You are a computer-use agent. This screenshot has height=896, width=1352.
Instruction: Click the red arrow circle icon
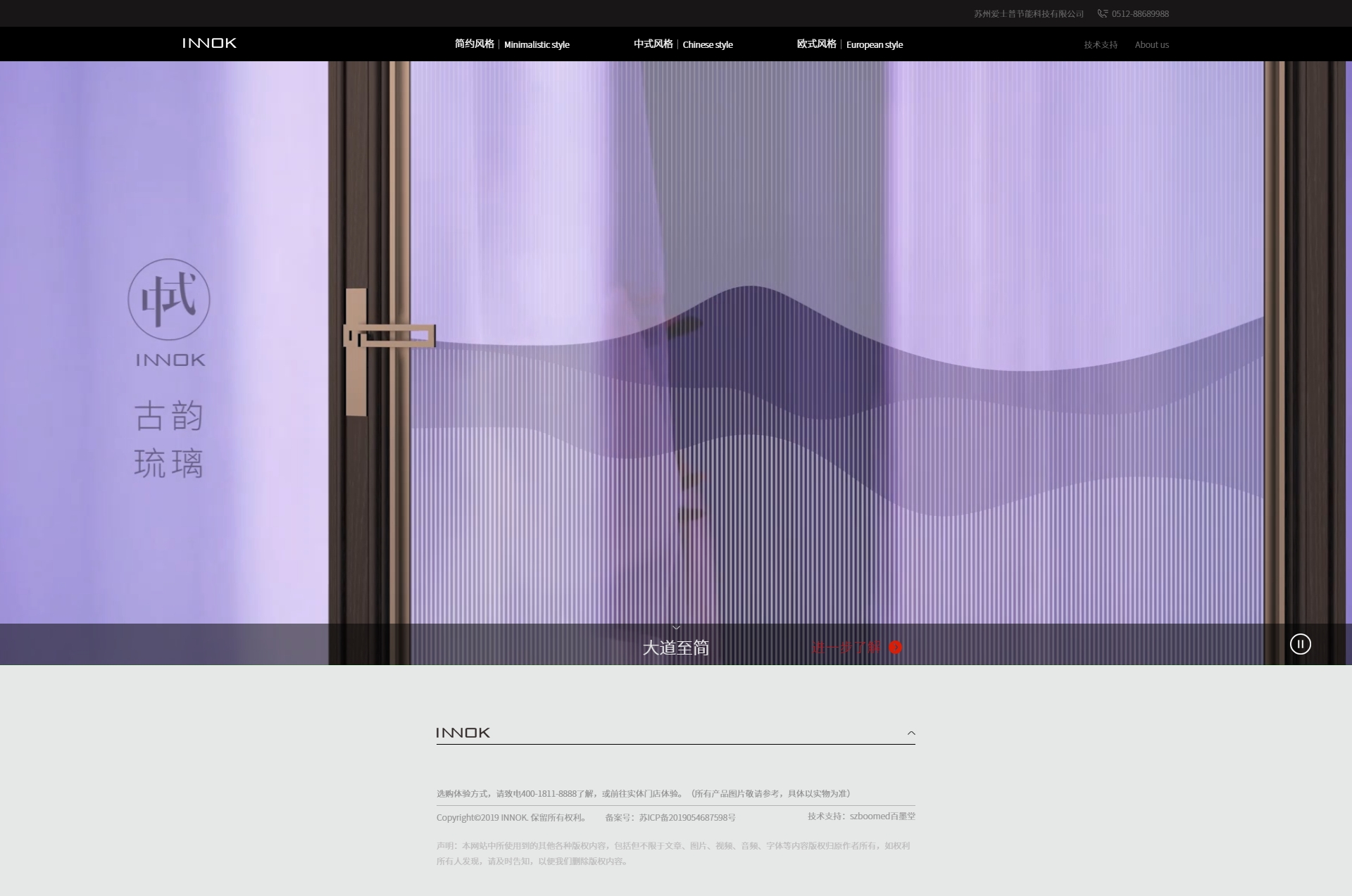[895, 647]
